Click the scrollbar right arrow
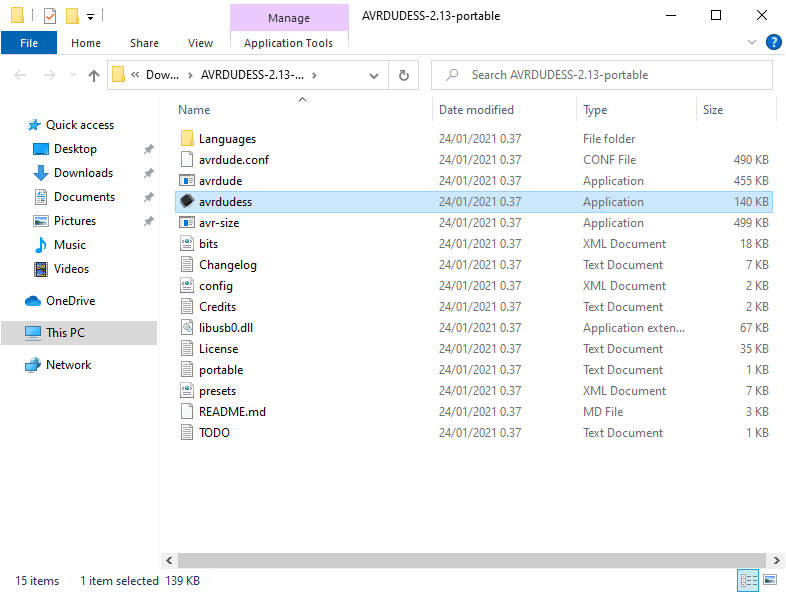 (x=776, y=560)
